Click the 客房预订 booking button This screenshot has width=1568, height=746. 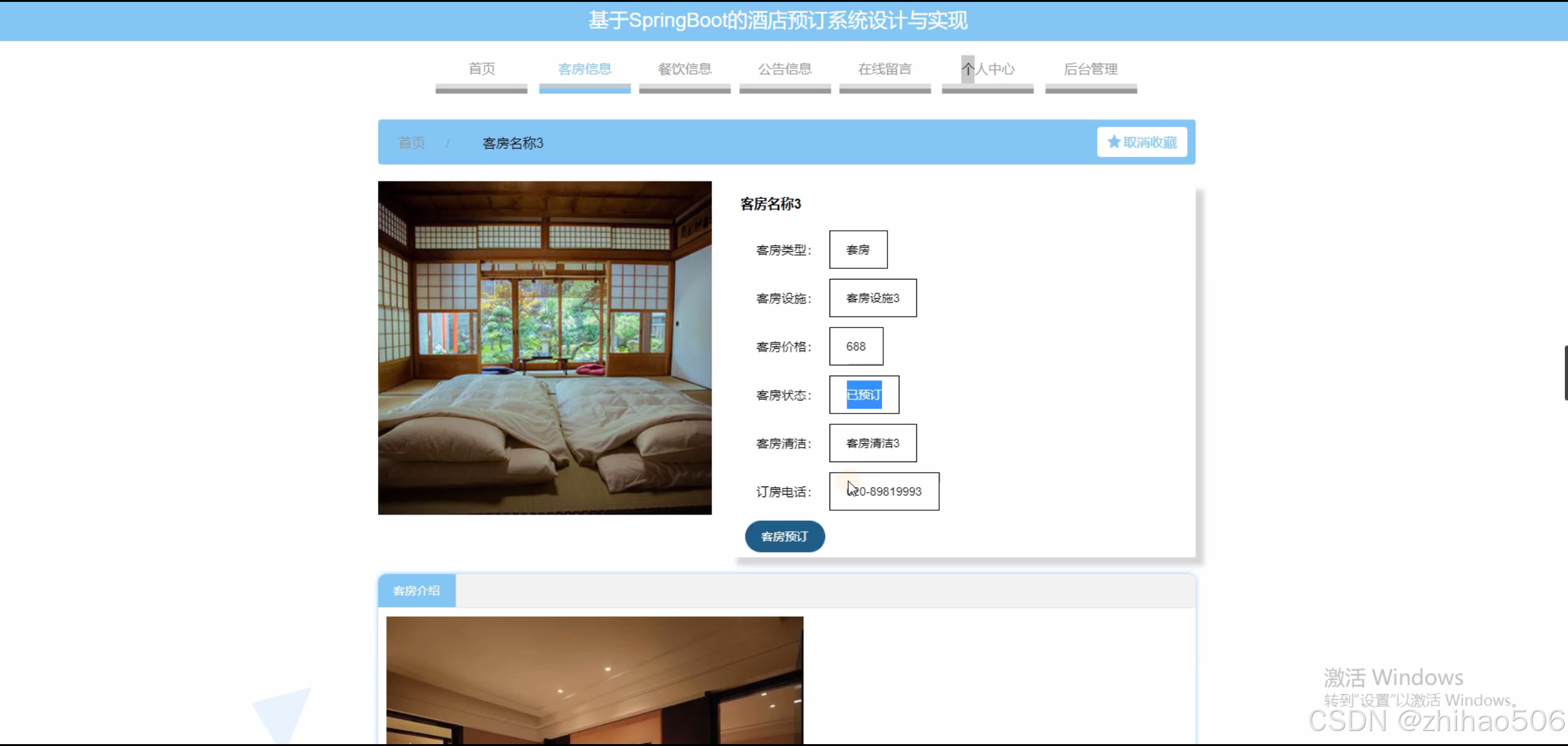784,536
